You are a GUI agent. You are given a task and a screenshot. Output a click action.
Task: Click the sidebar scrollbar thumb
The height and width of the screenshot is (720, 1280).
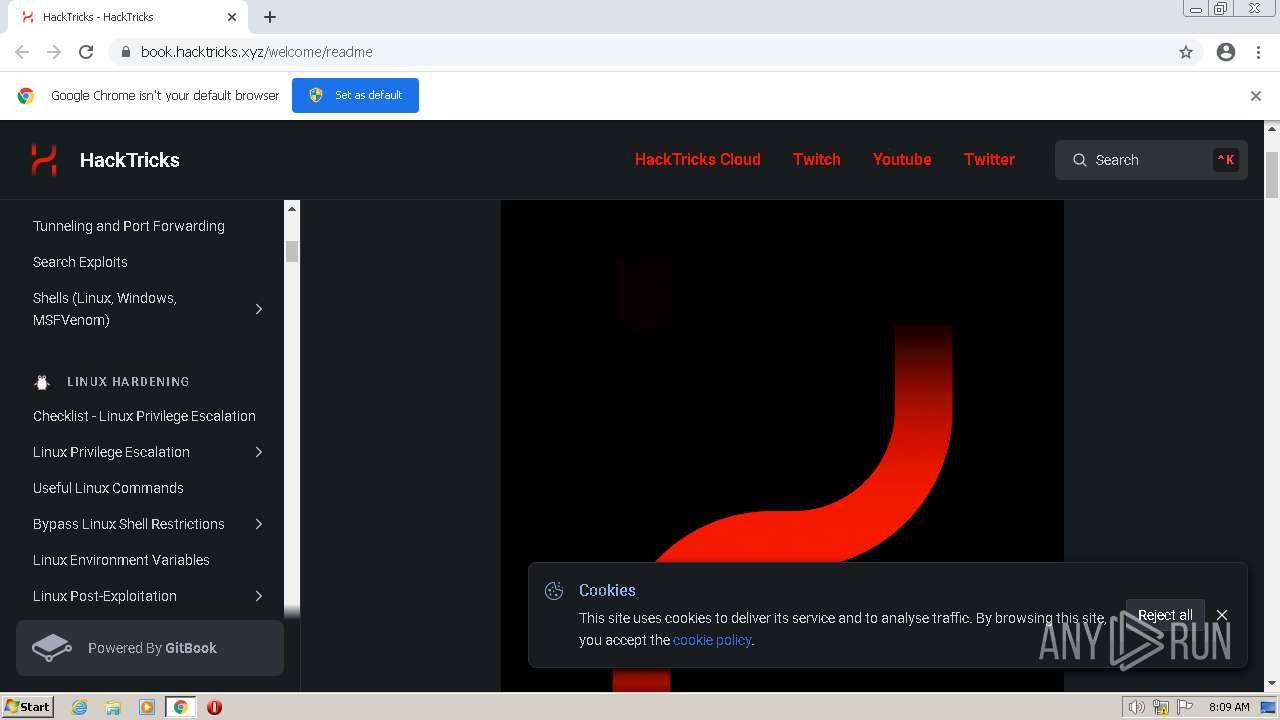(292, 251)
